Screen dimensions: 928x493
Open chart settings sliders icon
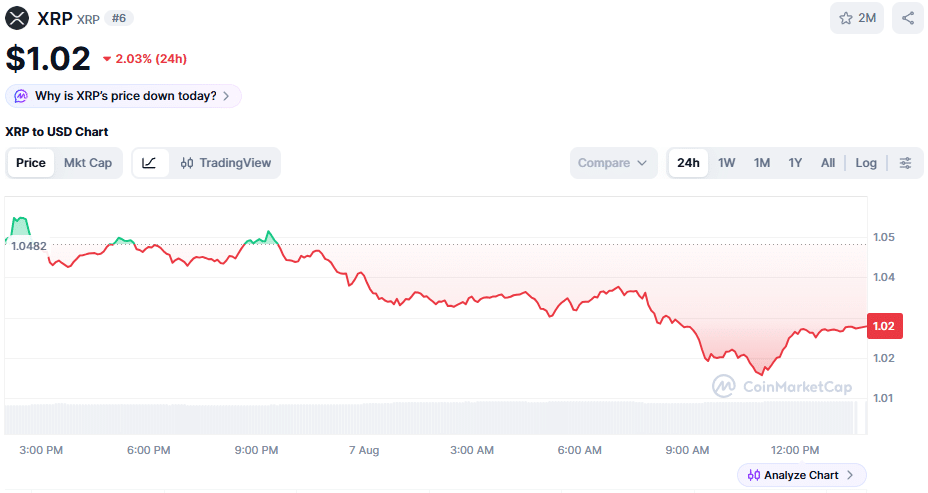tap(905, 163)
